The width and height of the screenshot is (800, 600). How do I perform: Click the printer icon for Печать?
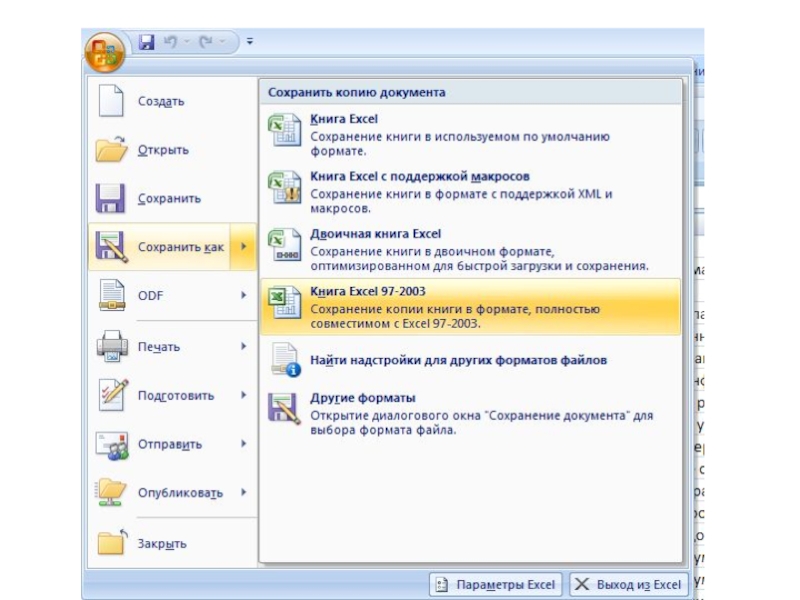point(112,346)
